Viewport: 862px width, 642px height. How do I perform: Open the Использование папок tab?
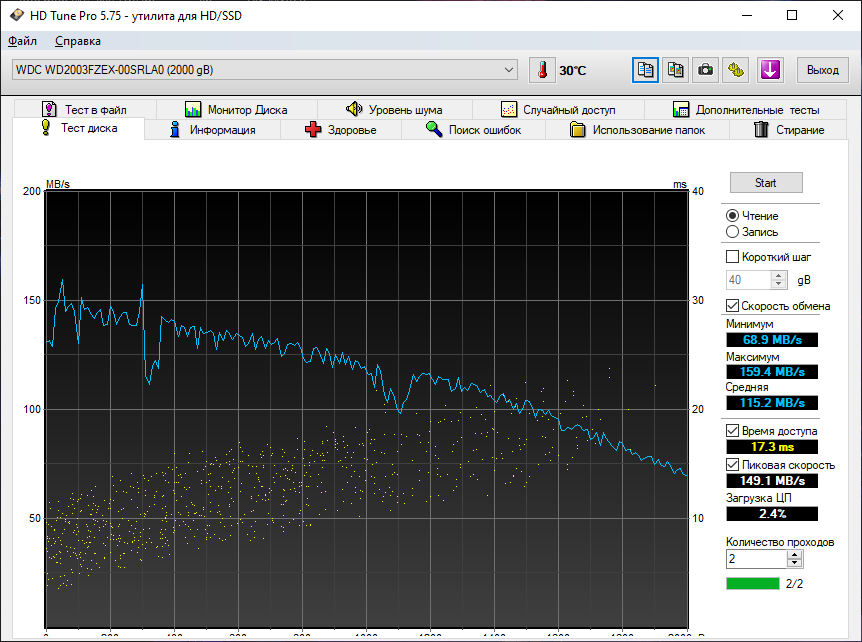pos(637,130)
